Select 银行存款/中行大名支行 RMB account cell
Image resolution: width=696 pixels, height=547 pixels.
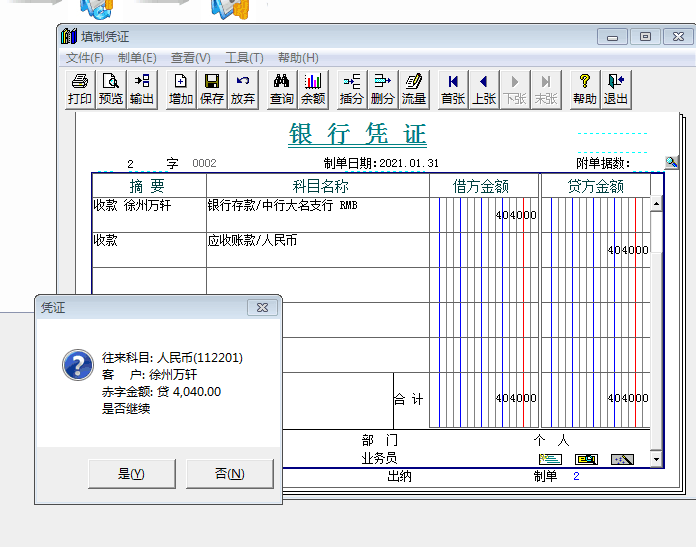[318, 215]
